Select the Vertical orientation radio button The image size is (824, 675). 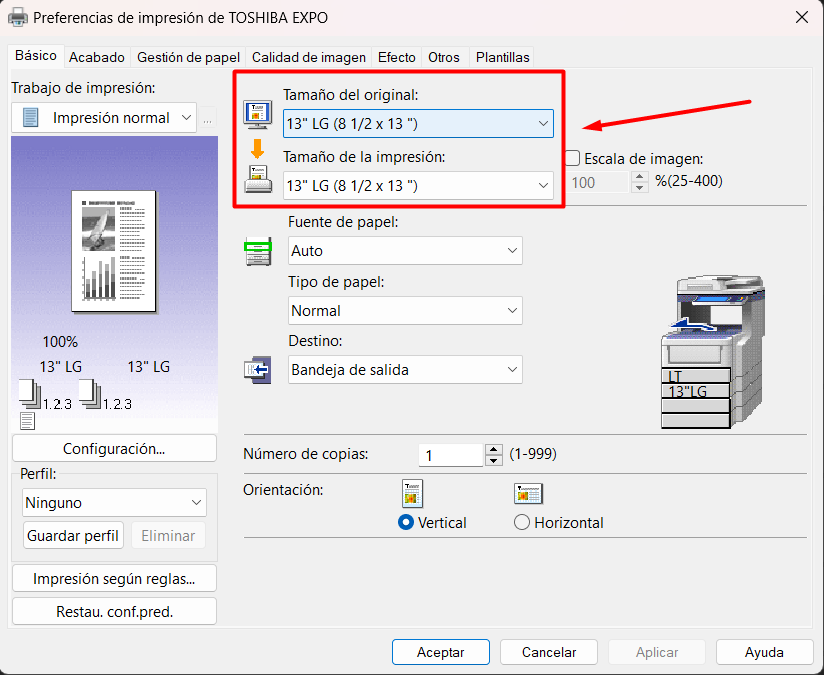pyautogui.click(x=406, y=523)
